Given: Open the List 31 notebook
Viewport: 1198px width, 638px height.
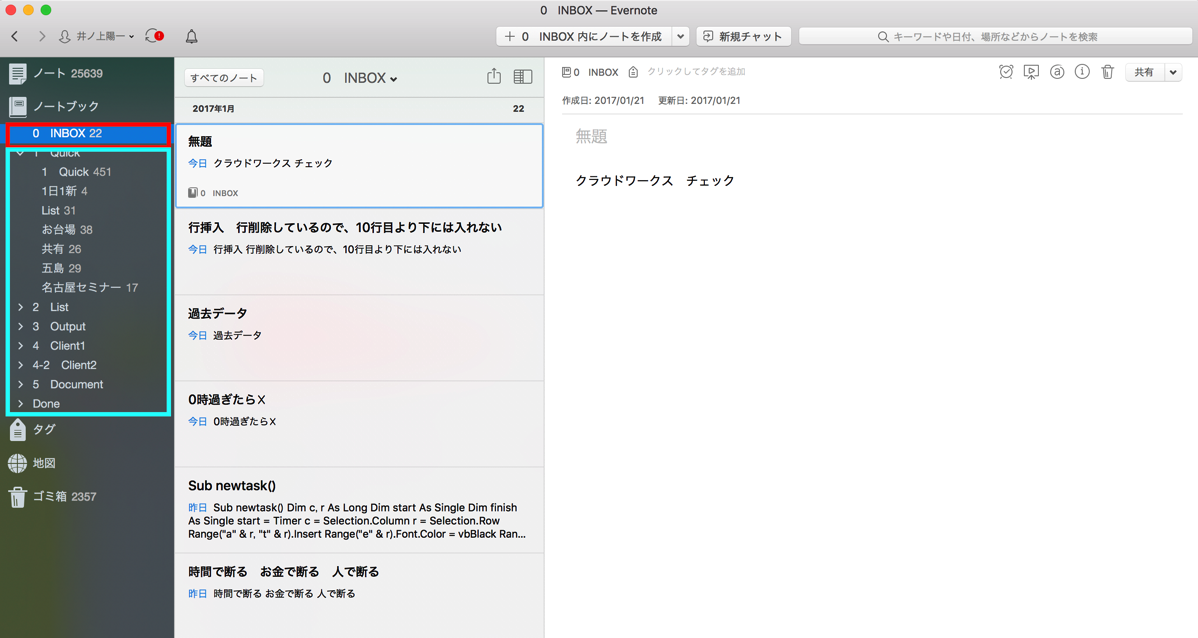Looking at the screenshot, I should (x=58, y=210).
